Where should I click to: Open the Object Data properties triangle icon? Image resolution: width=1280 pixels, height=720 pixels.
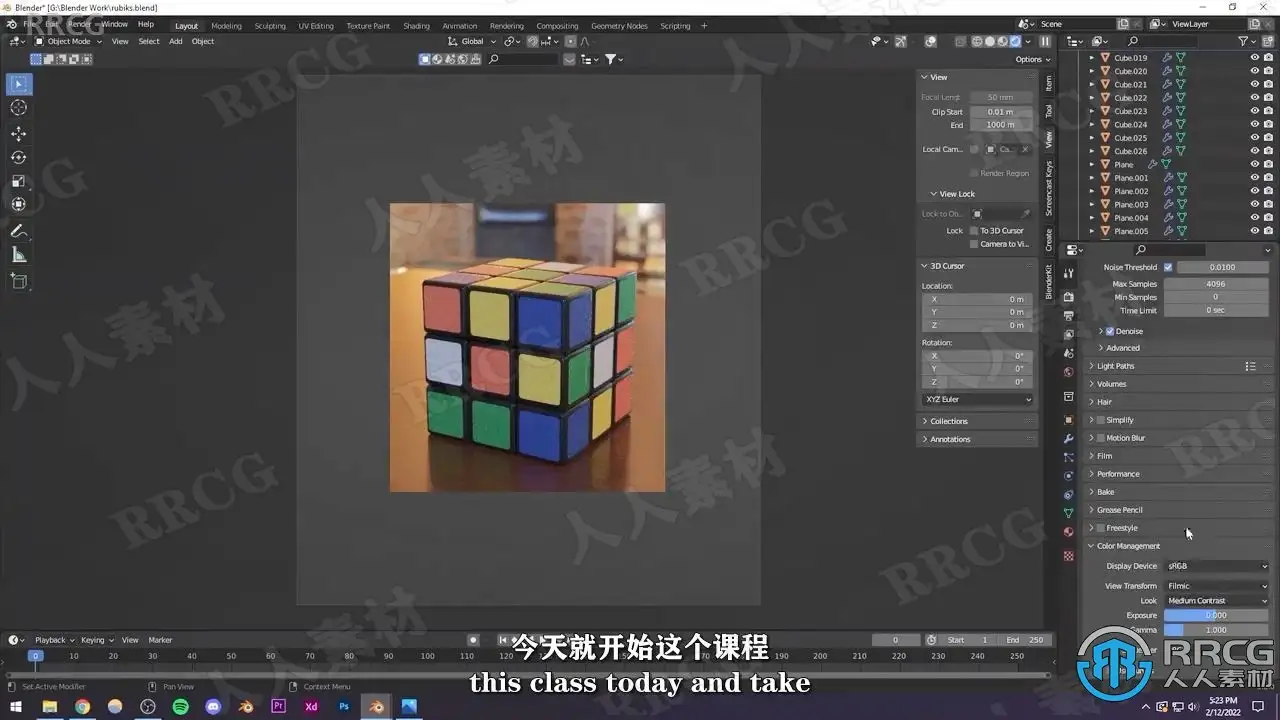pyautogui.click(x=1068, y=513)
